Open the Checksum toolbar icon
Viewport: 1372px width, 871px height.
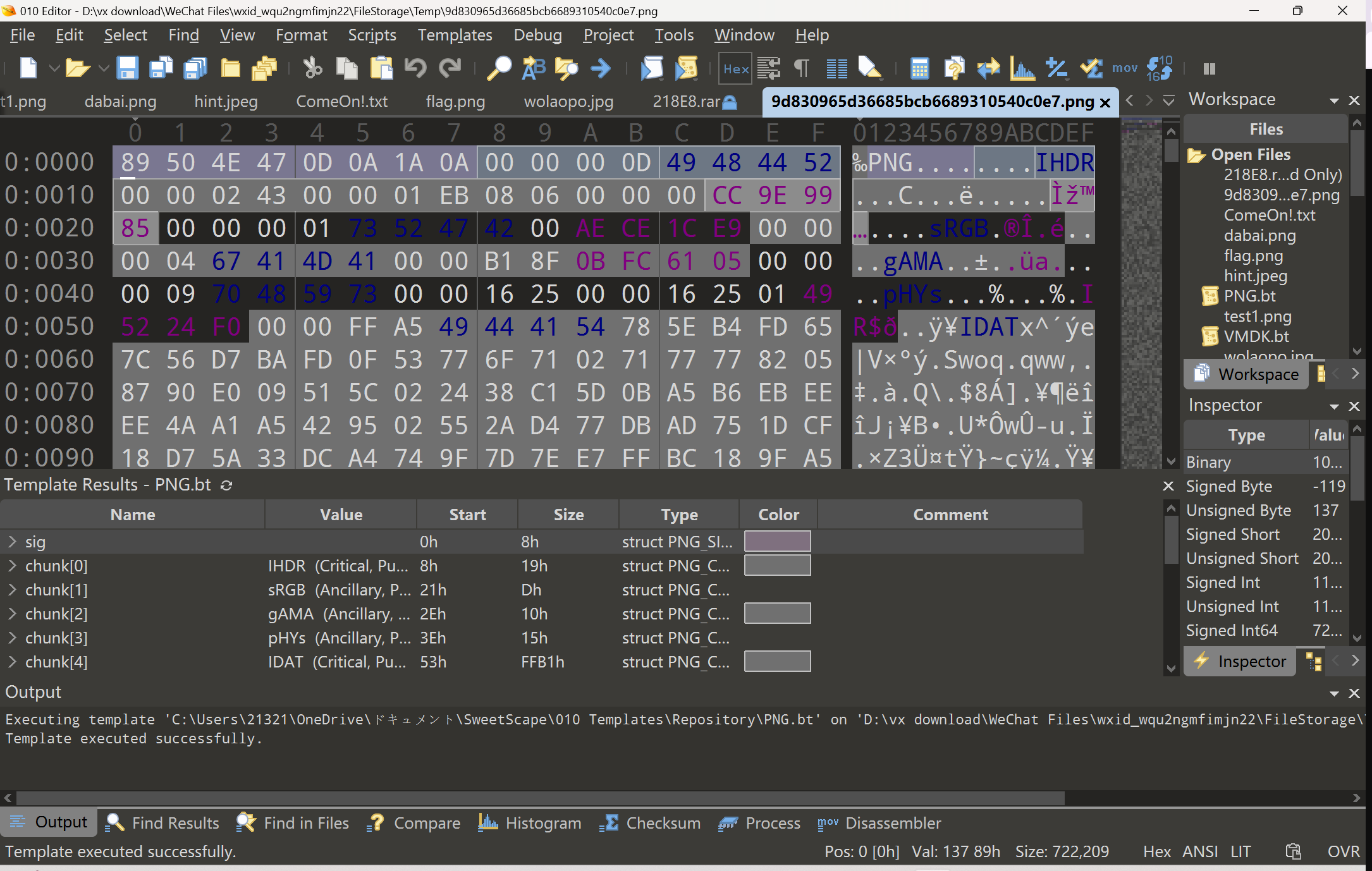[x=1091, y=68]
